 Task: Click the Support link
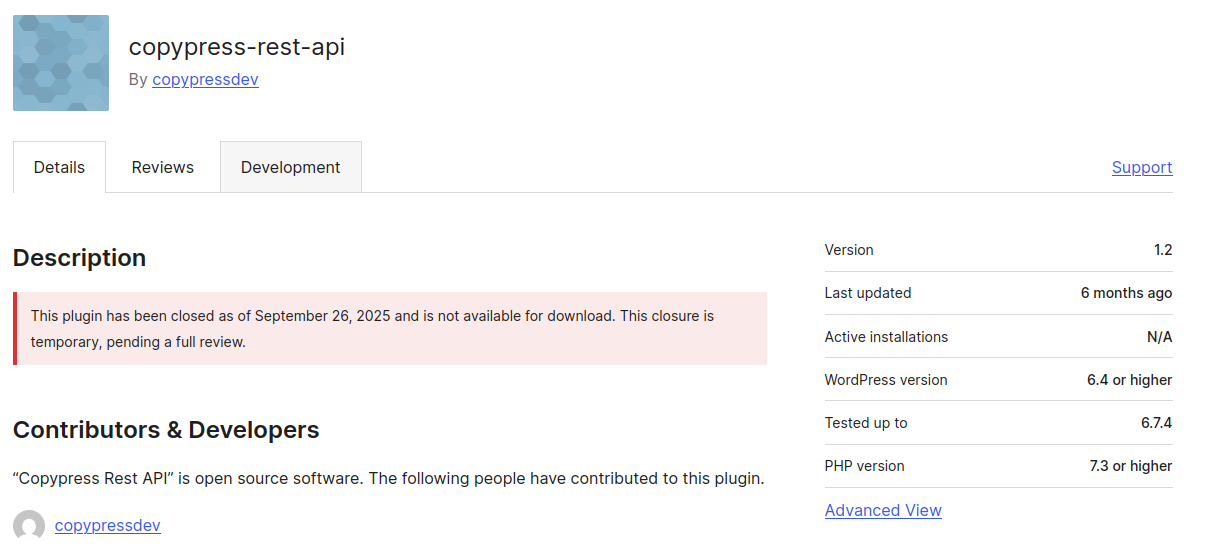tap(1141, 167)
